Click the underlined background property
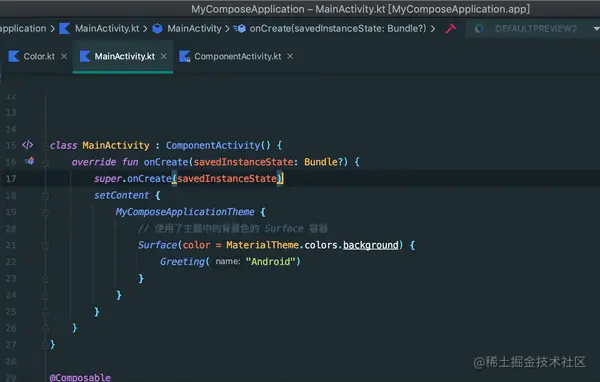 [x=370, y=245]
